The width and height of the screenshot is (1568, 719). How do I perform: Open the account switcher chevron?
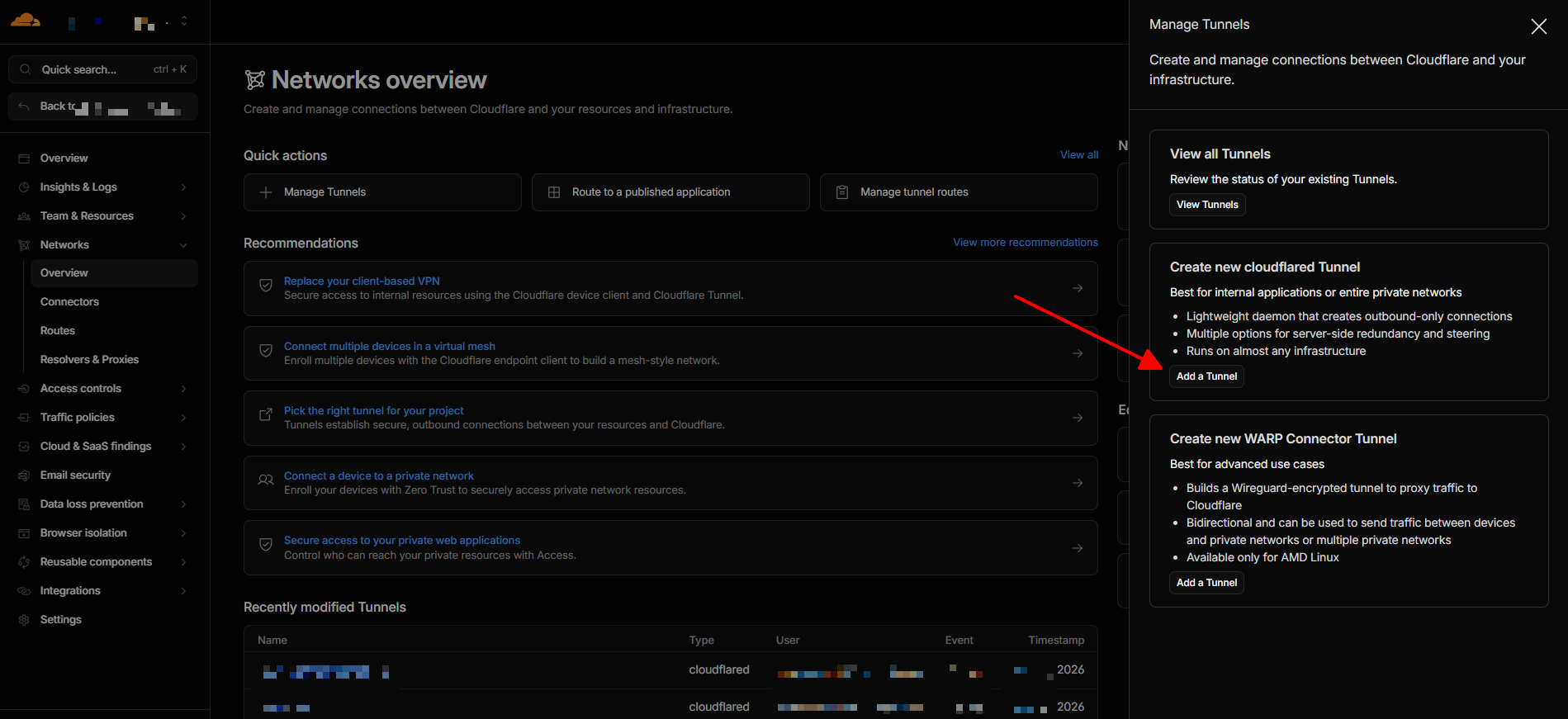click(x=184, y=21)
